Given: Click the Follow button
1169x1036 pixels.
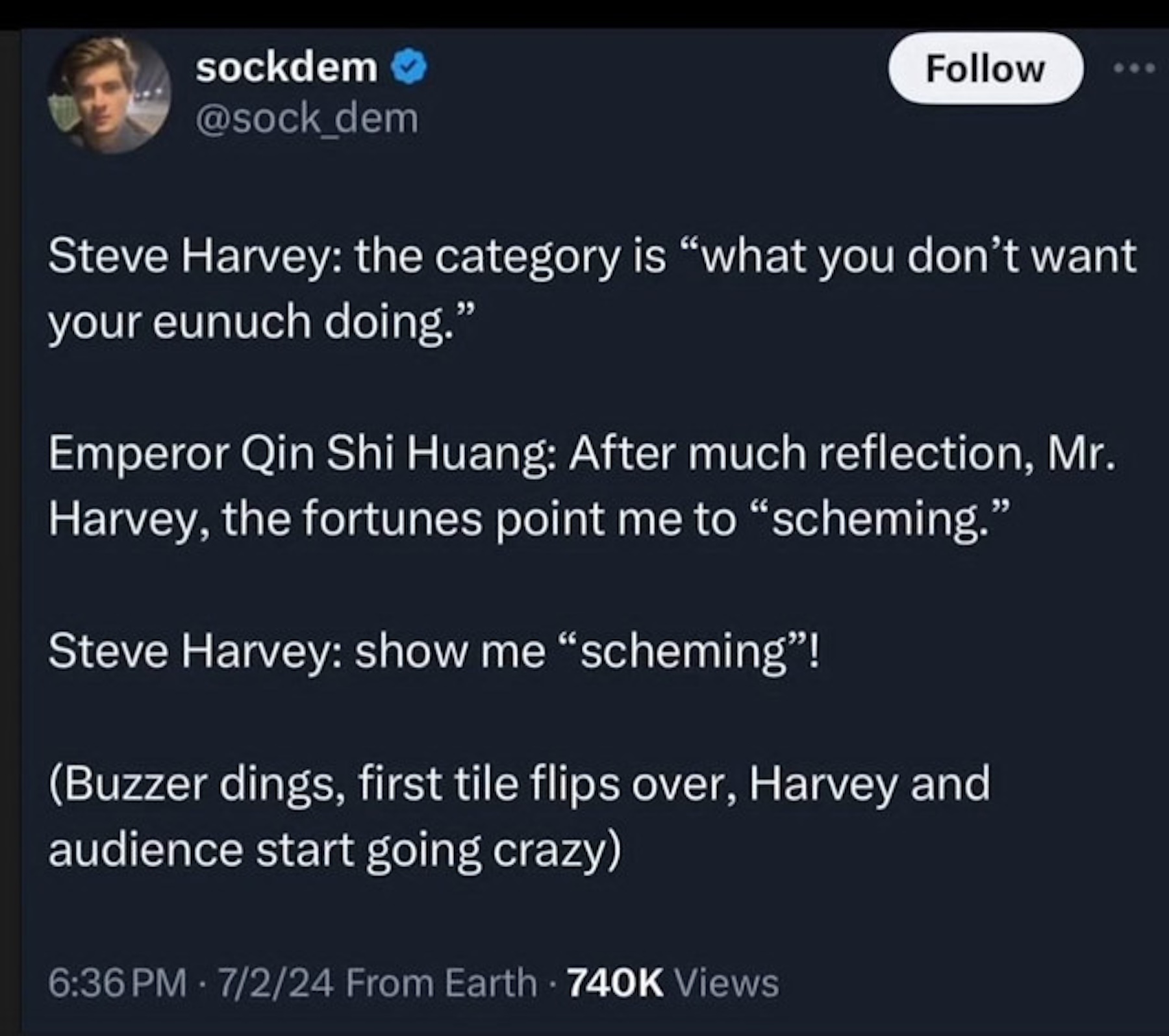Looking at the screenshot, I should pos(985,68).
